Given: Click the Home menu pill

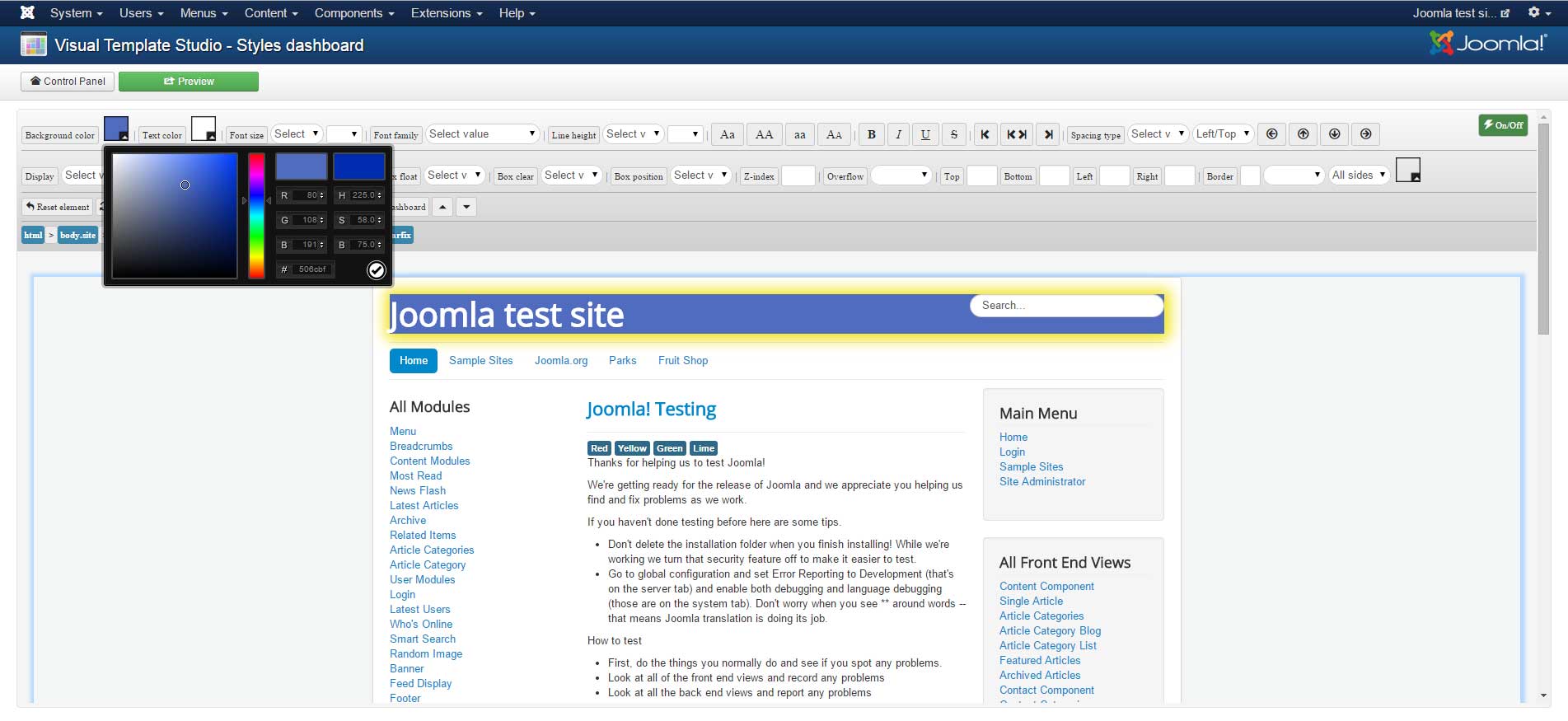Looking at the screenshot, I should 414,360.
